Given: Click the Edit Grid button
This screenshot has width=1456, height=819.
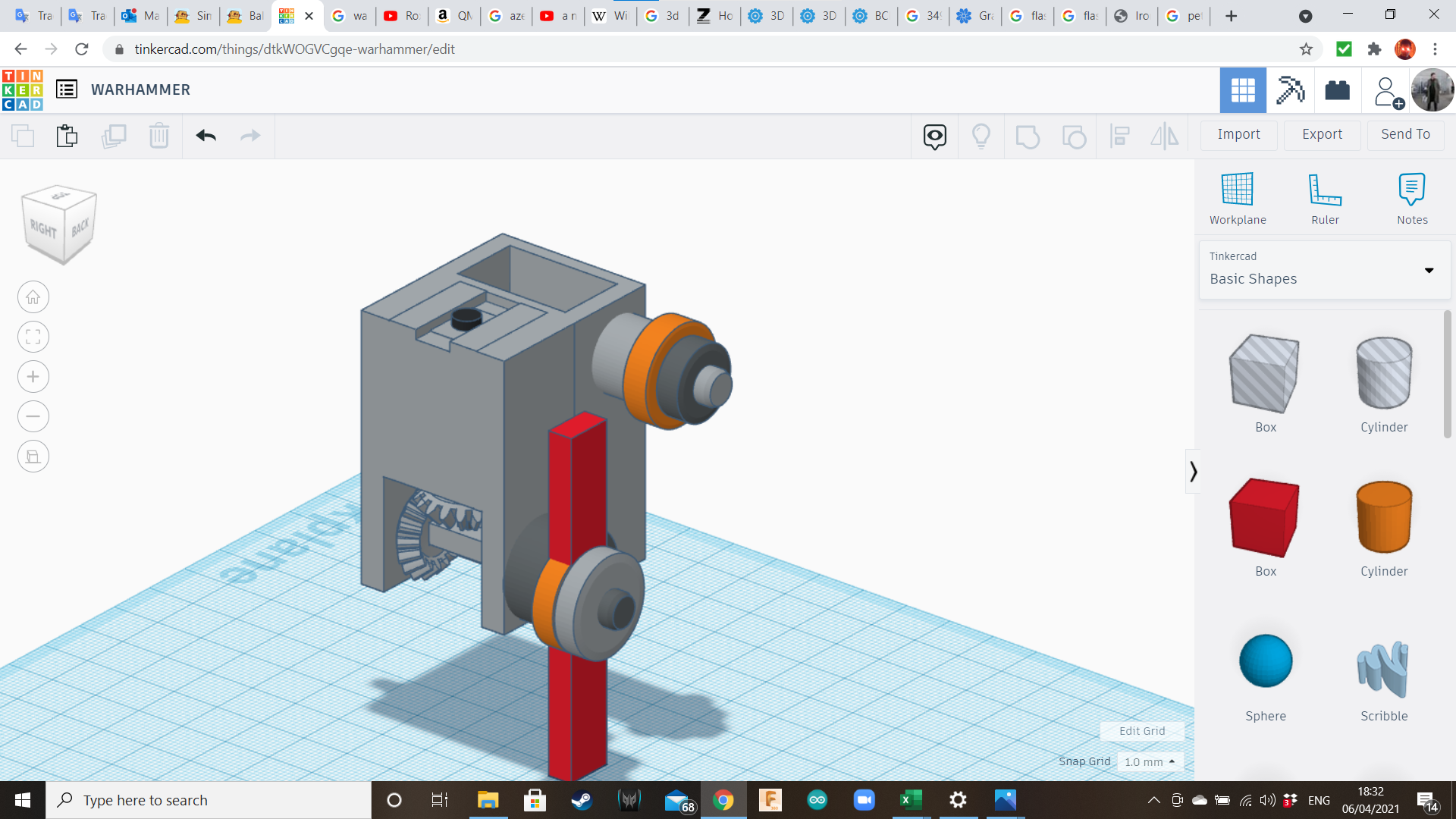Looking at the screenshot, I should click(x=1142, y=731).
